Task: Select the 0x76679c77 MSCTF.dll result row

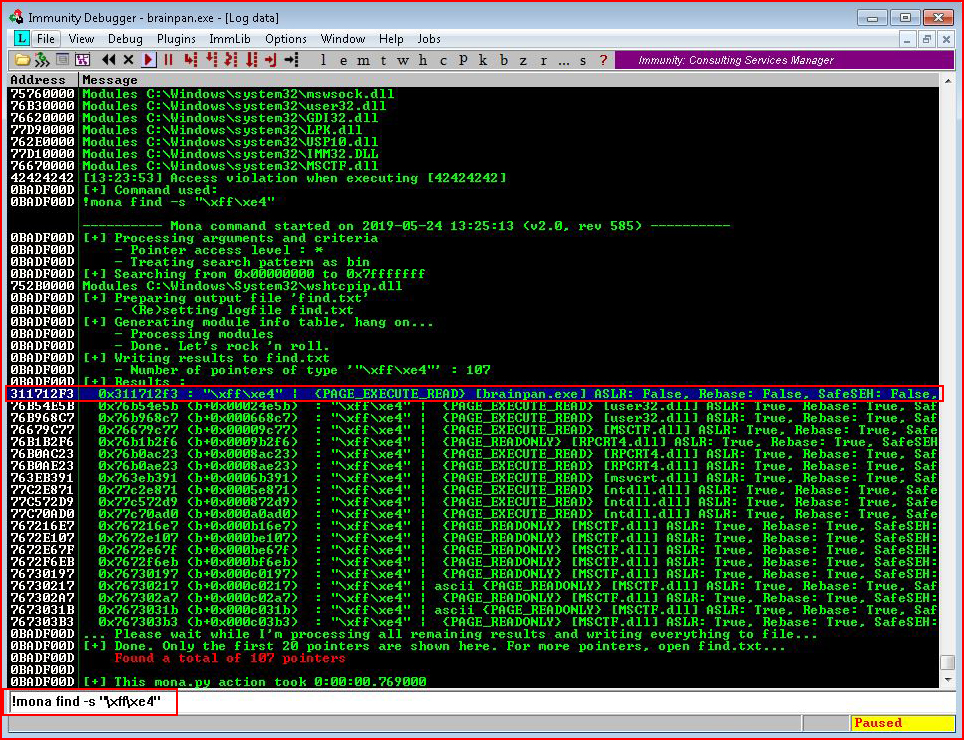Action: (473, 430)
